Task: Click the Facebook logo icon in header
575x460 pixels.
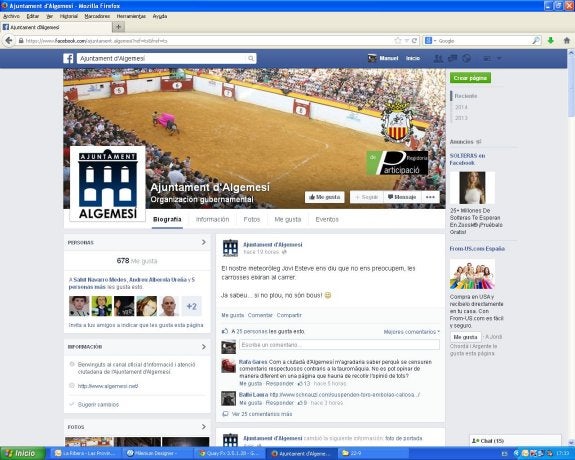Action: (68, 58)
